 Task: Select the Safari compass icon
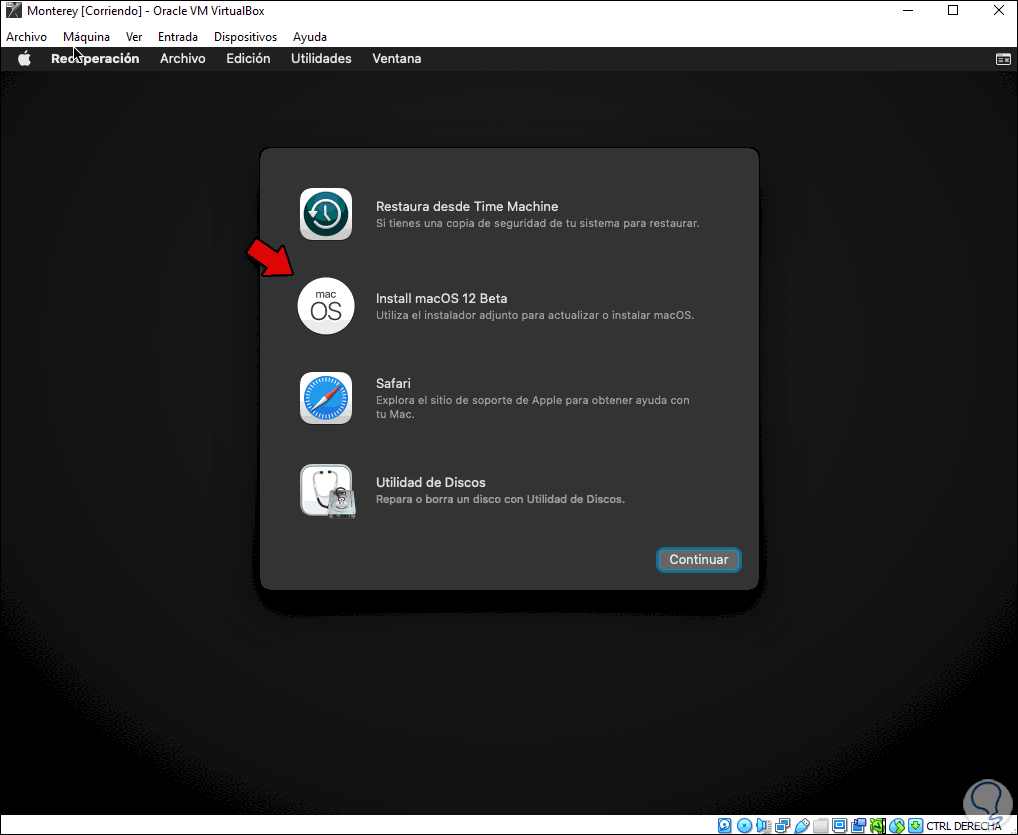(326, 398)
